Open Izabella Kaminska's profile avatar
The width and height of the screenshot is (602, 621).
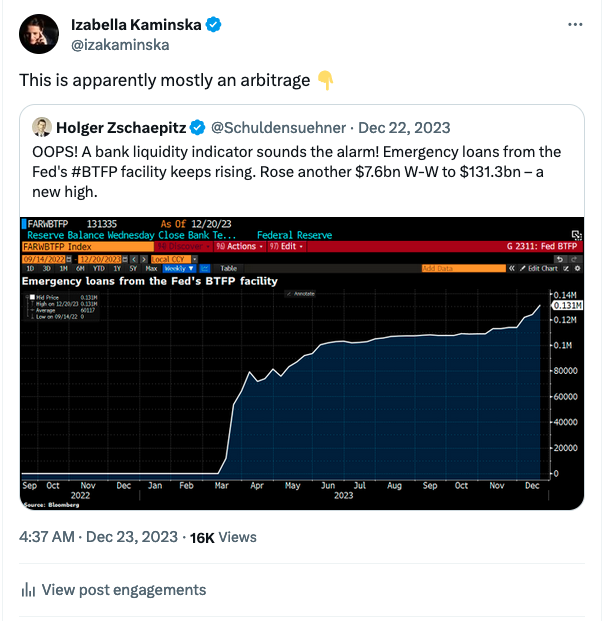39,34
